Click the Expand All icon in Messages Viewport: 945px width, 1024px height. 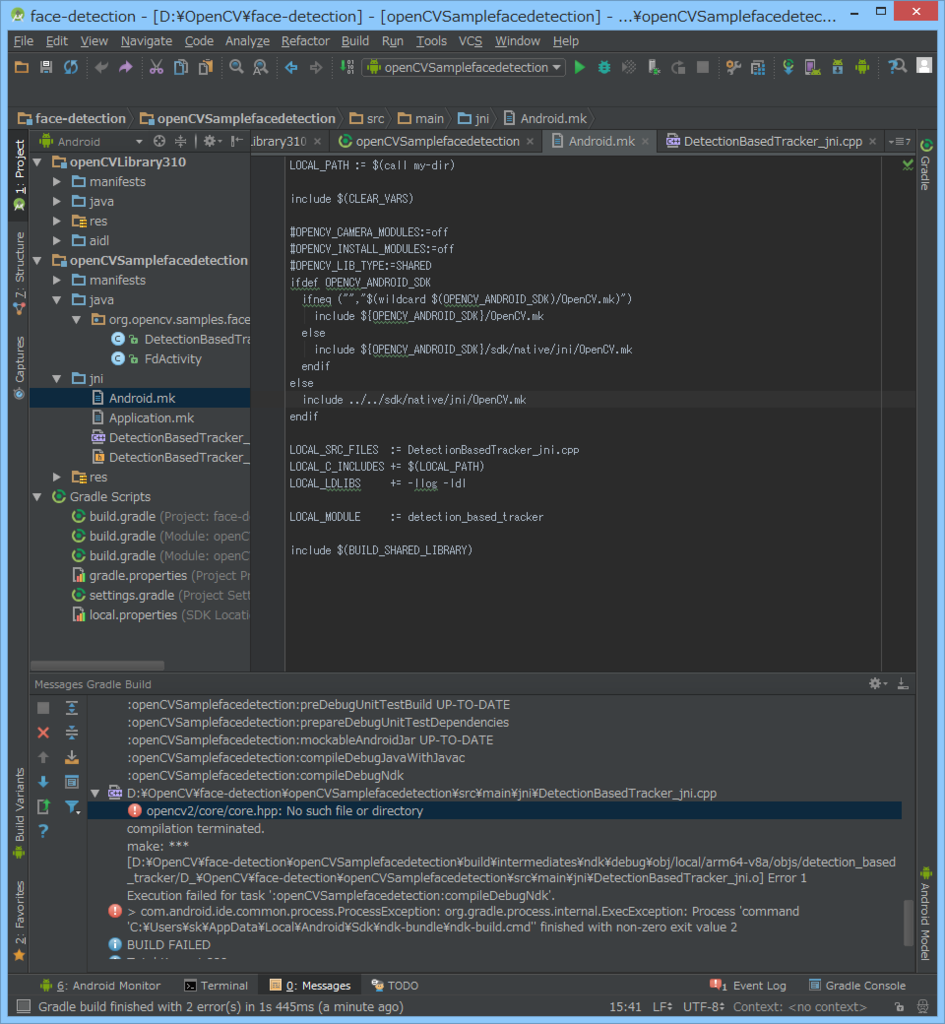point(72,708)
